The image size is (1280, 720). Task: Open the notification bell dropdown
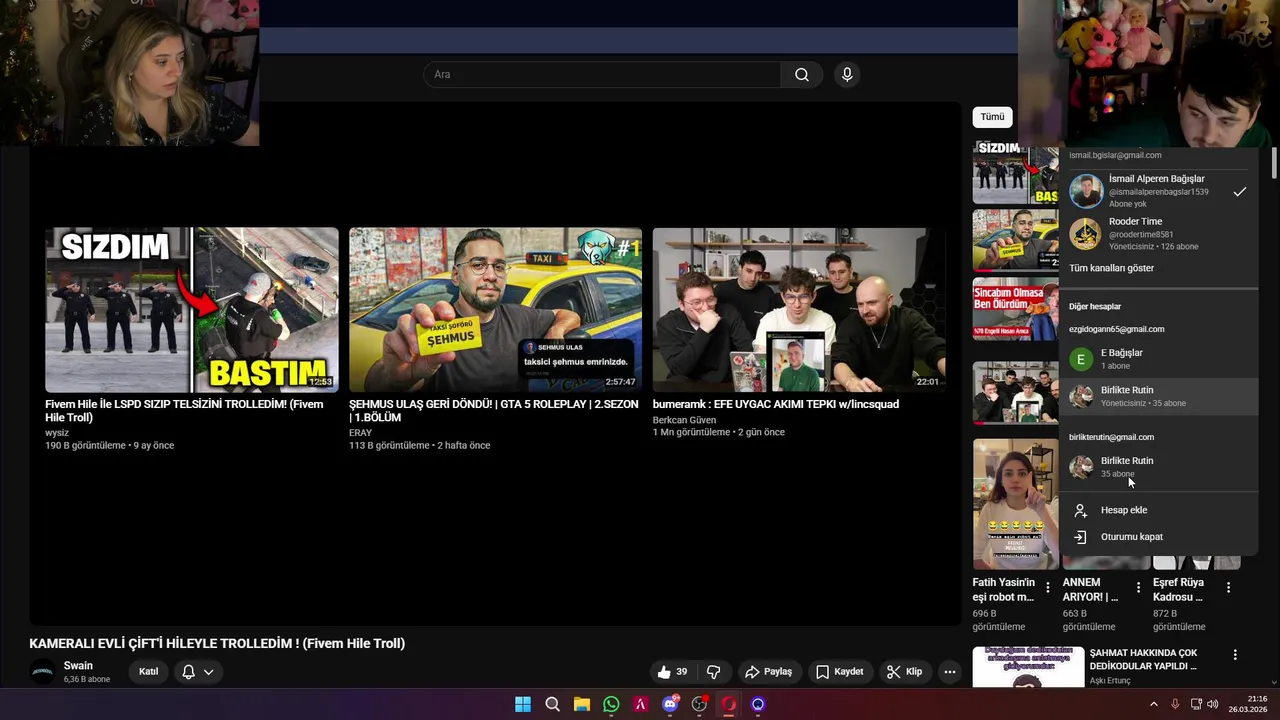198,672
